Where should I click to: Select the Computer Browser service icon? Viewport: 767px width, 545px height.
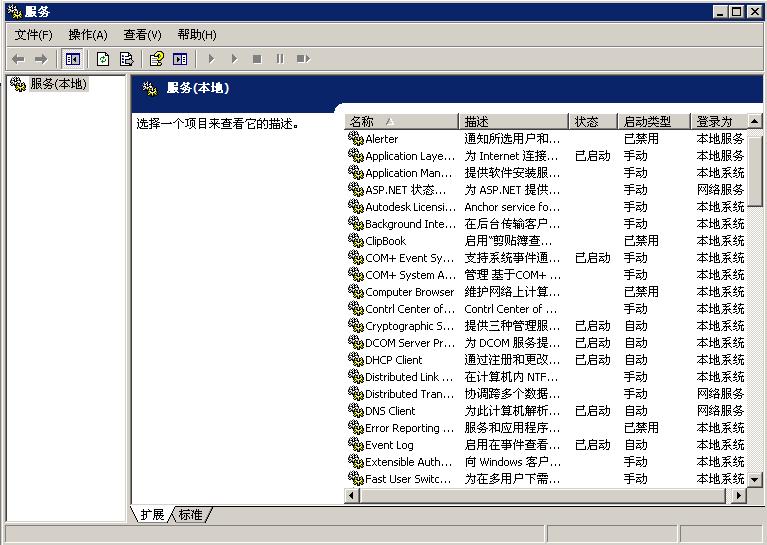356,292
